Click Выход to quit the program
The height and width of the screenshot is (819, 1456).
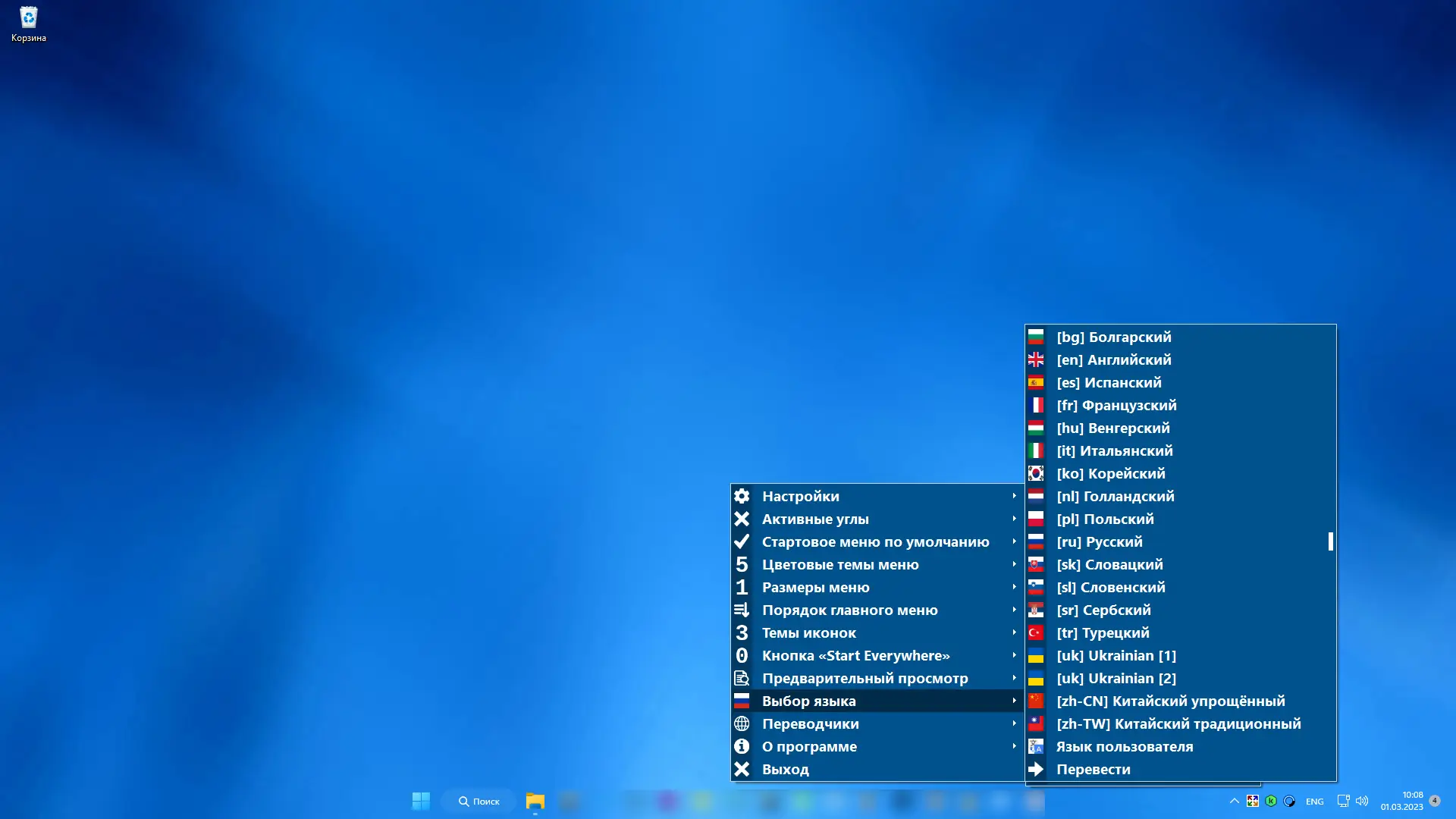tap(785, 769)
